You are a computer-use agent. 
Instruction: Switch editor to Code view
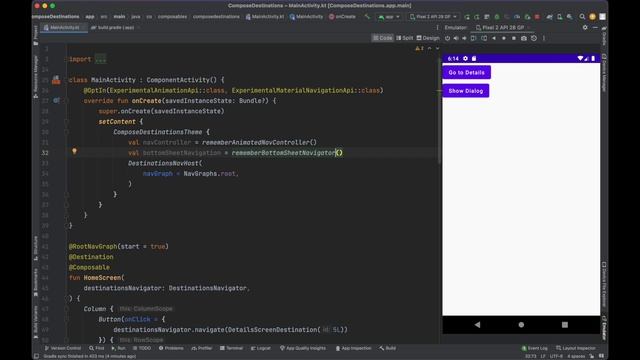pyautogui.click(x=382, y=38)
